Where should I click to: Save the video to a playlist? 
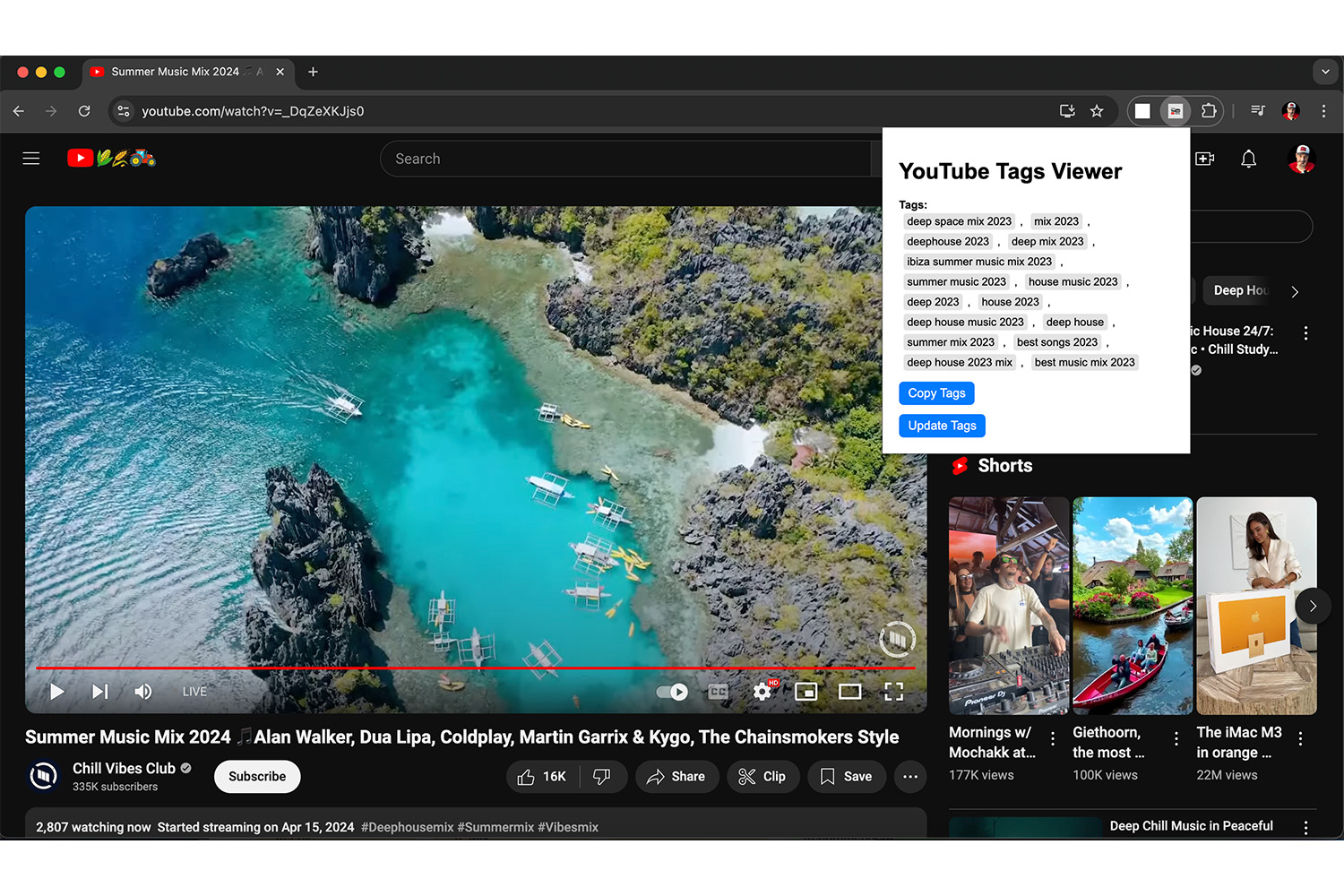click(x=847, y=777)
